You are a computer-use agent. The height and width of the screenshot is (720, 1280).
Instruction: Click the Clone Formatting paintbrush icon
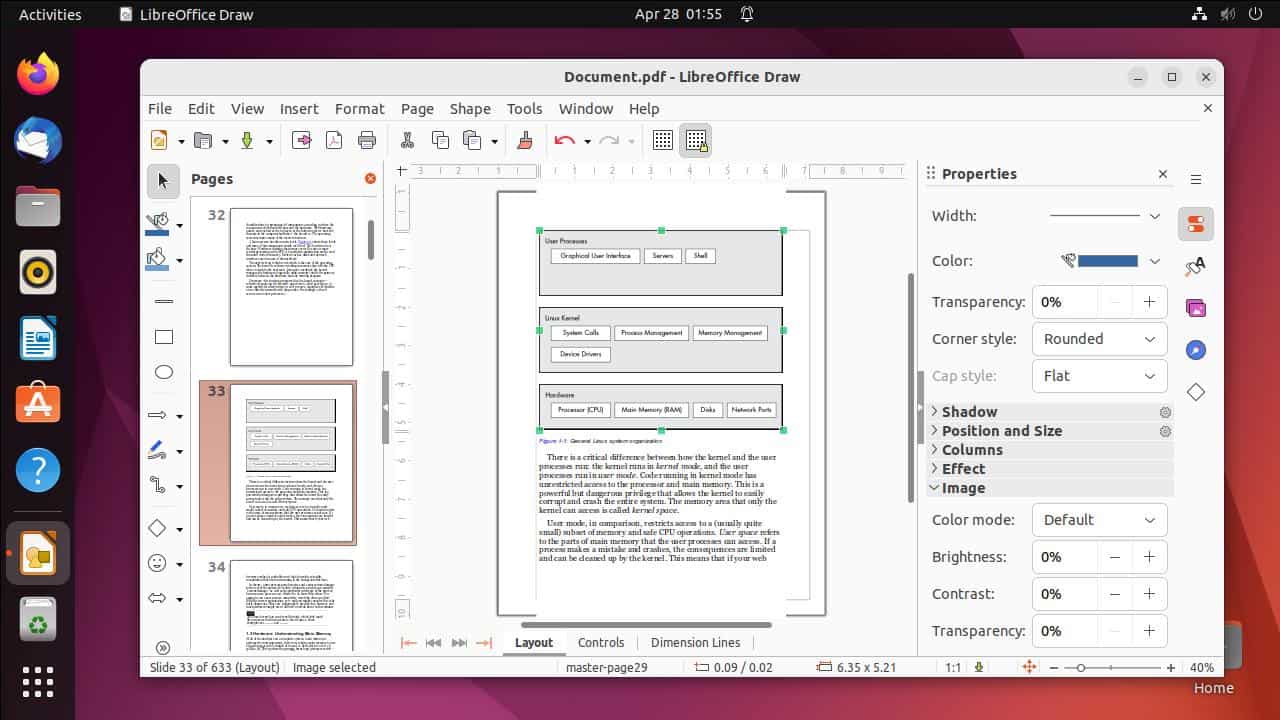click(x=524, y=140)
